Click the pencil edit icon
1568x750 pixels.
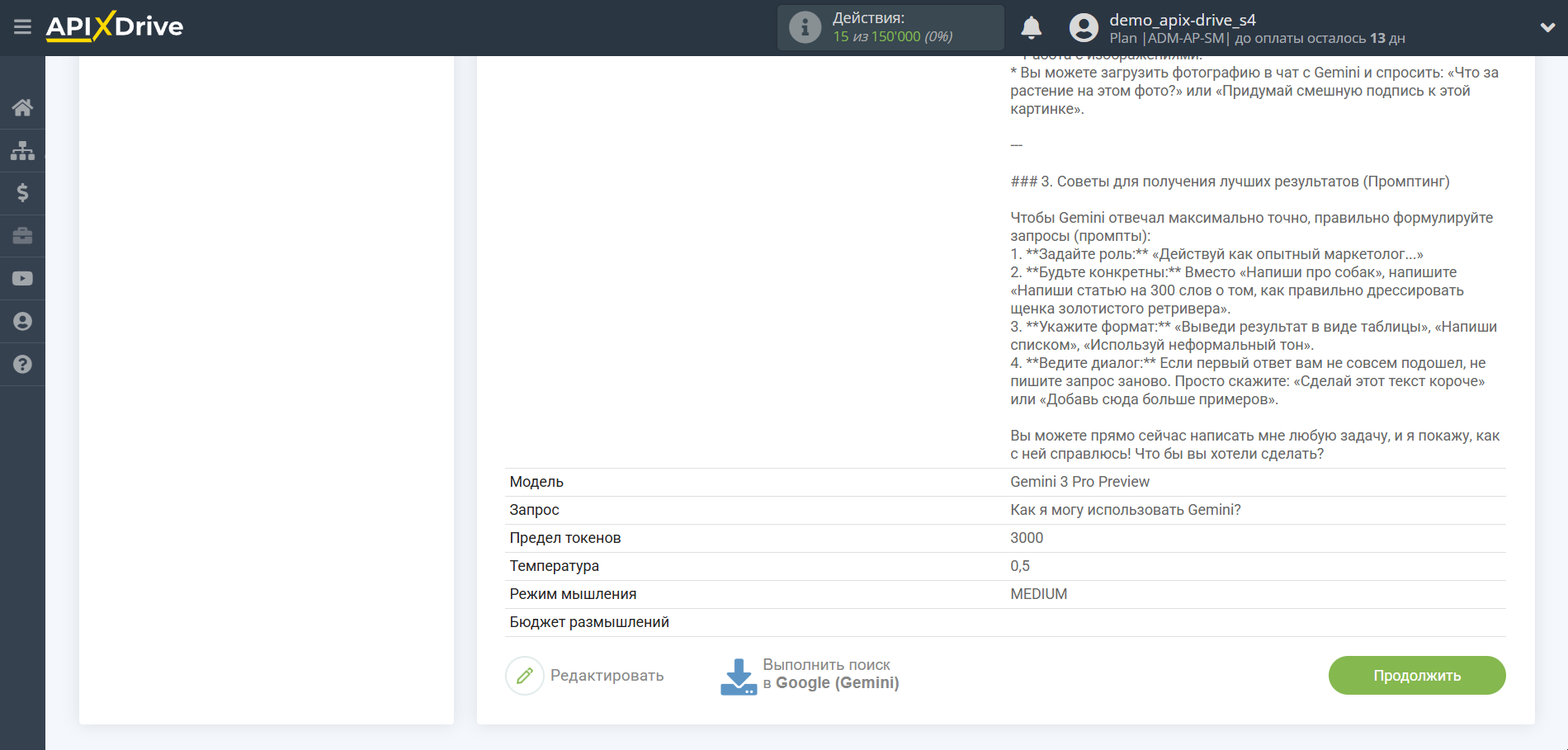click(525, 676)
